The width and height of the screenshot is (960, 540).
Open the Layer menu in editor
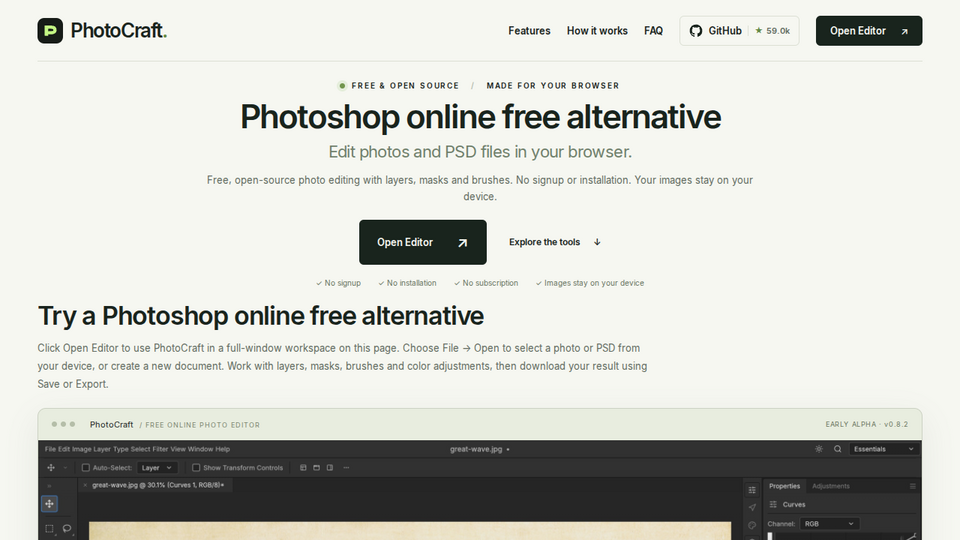(x=102, y=449)
